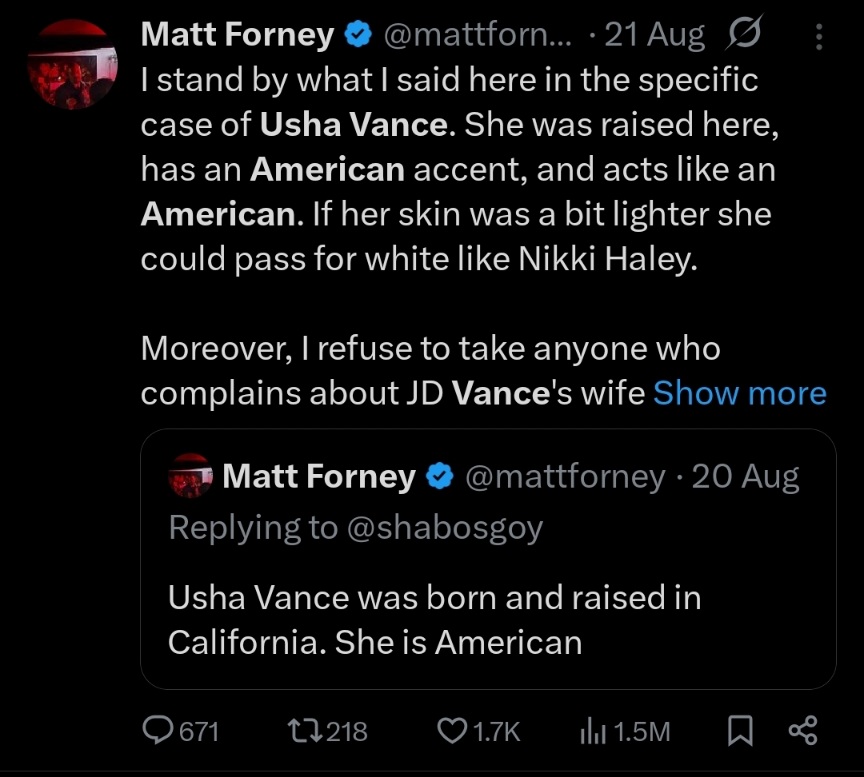This screenshot has width=864, height=777.
Task: Open the 20 Aug quoted tweet timestamp
Action: click(745, 477)
